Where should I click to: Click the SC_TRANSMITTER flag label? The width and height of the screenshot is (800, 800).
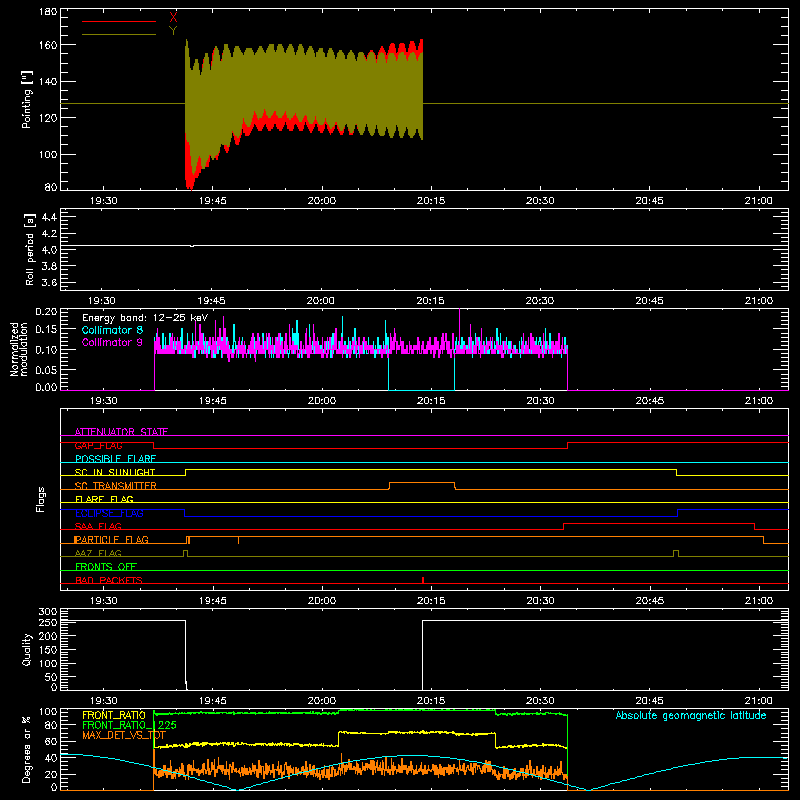pyautogui.click(x=116, y=486)
